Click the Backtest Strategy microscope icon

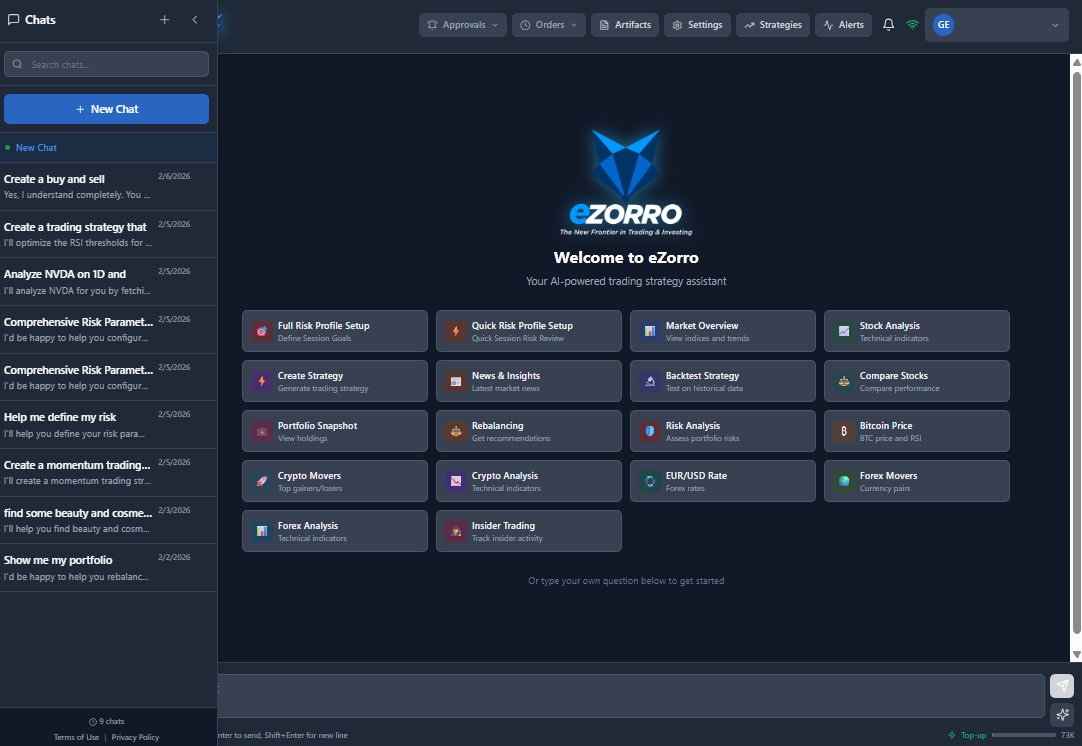pos(649,381)
